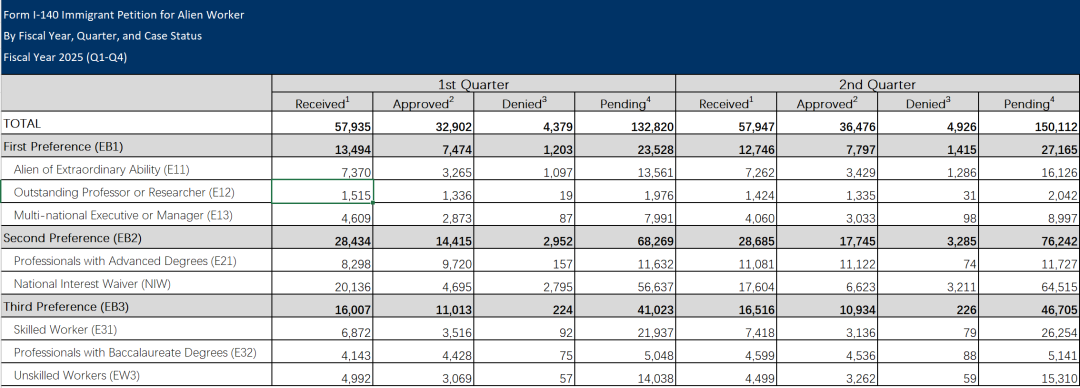
Task: Select the First Preference (EB1) row label
Action: tap(136, 147)
